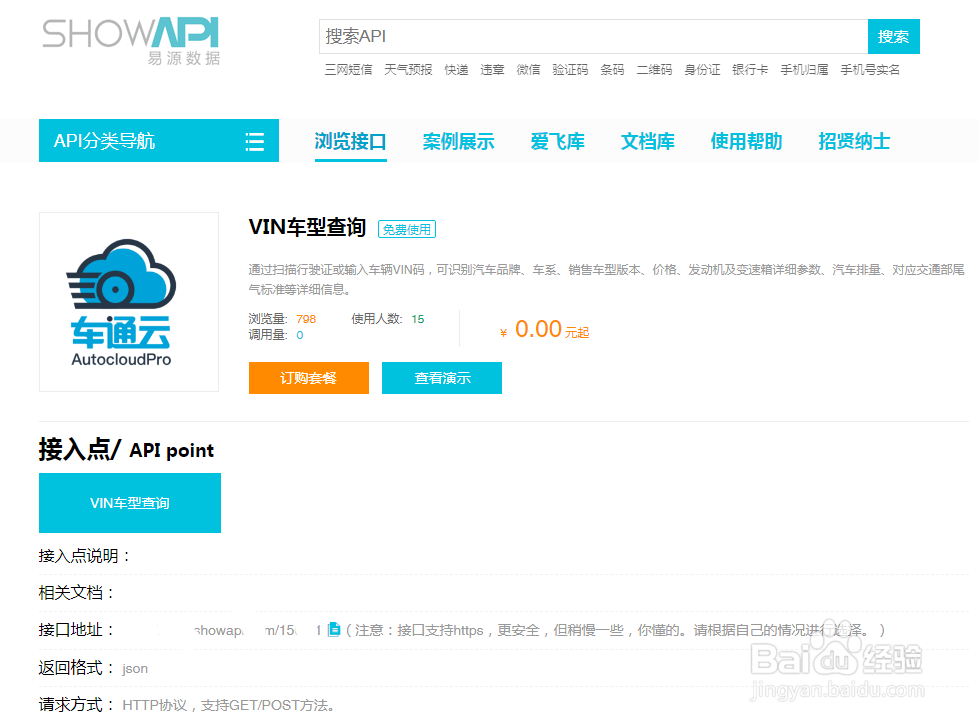This screenshot has width=978, height=723.
Task: Open the 使用帮助 help tab
Action: pyautogui.click(x=746, y=141)
